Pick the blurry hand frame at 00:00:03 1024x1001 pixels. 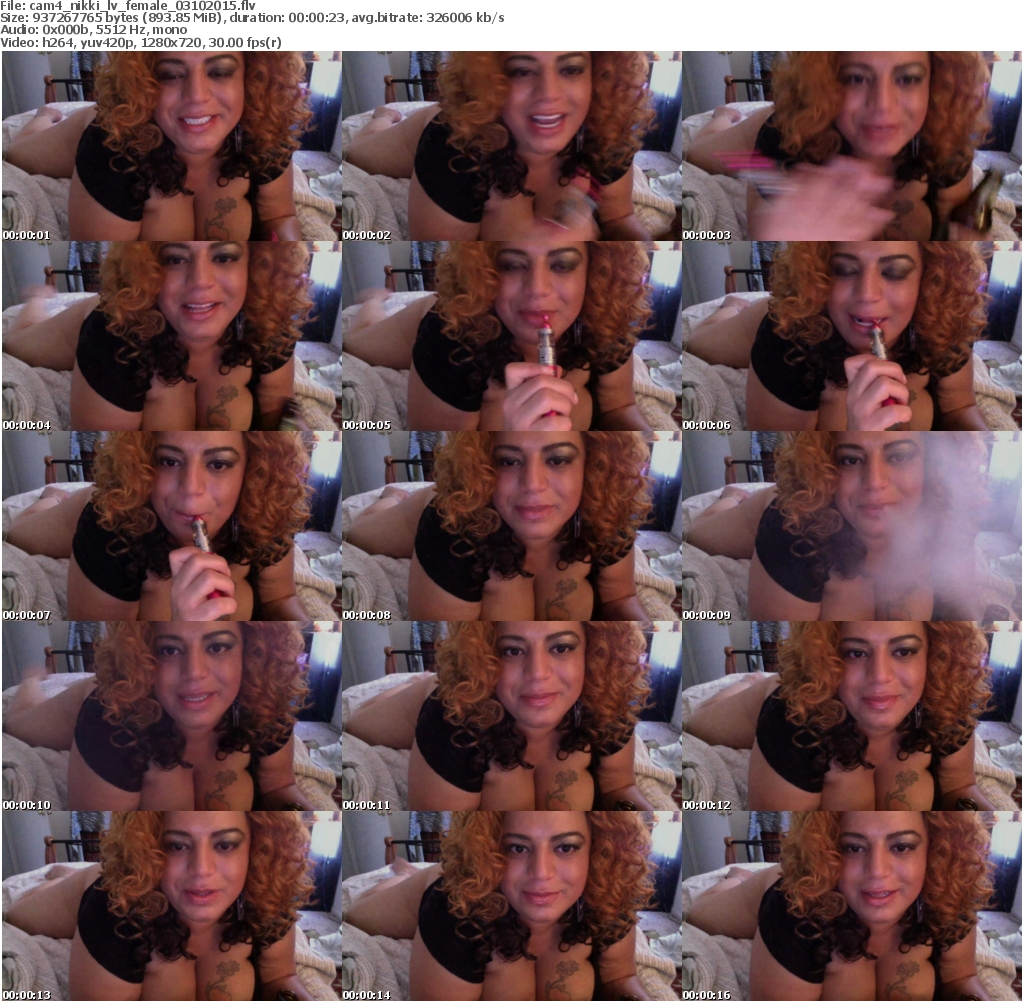coord(852,146)
